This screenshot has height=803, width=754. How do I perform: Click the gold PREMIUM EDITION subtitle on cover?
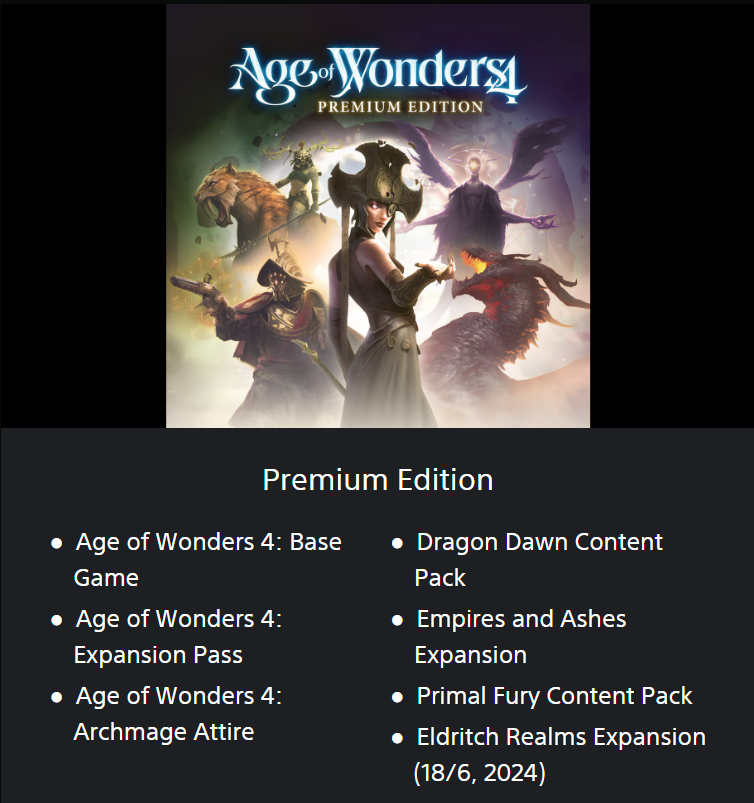pos(400,107)
